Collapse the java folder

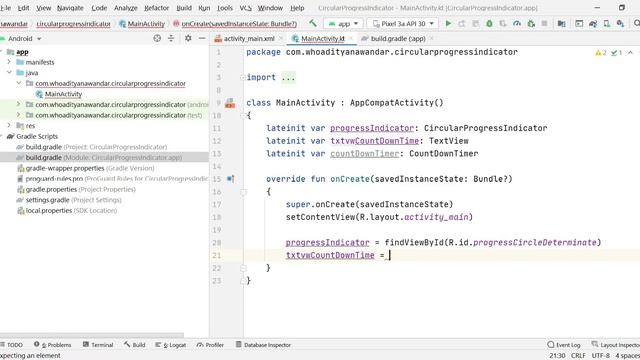tap(9, 73)
